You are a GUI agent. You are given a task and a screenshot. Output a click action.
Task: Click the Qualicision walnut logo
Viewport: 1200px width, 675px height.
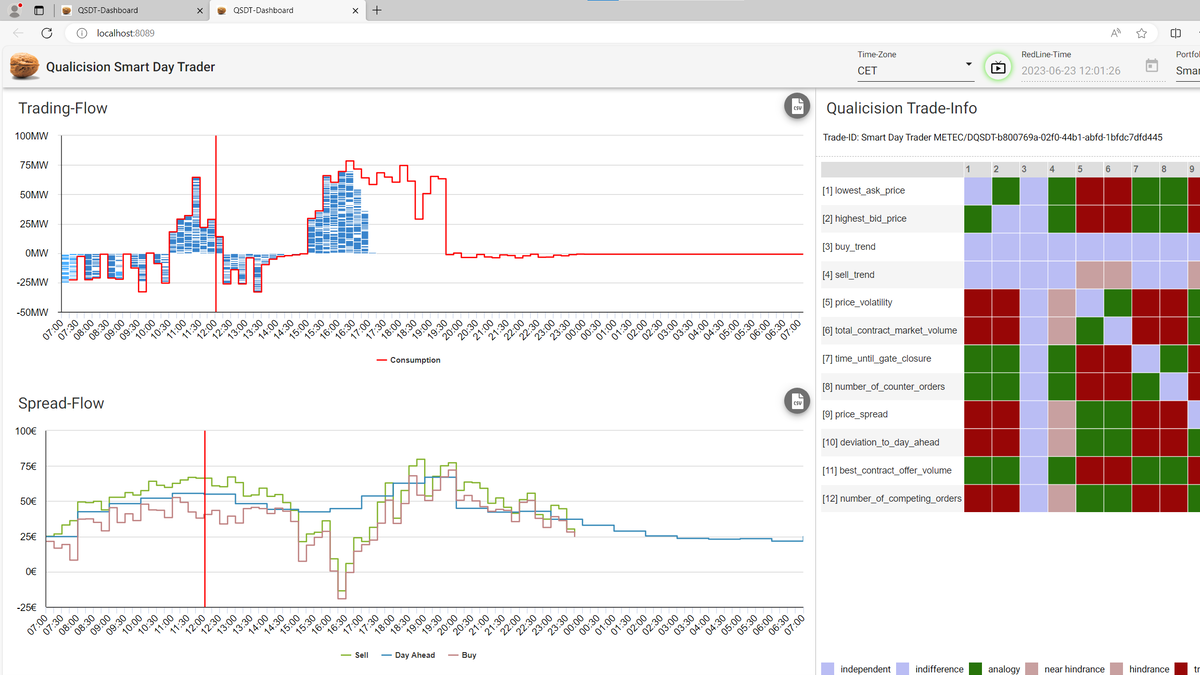pos(24,67)
